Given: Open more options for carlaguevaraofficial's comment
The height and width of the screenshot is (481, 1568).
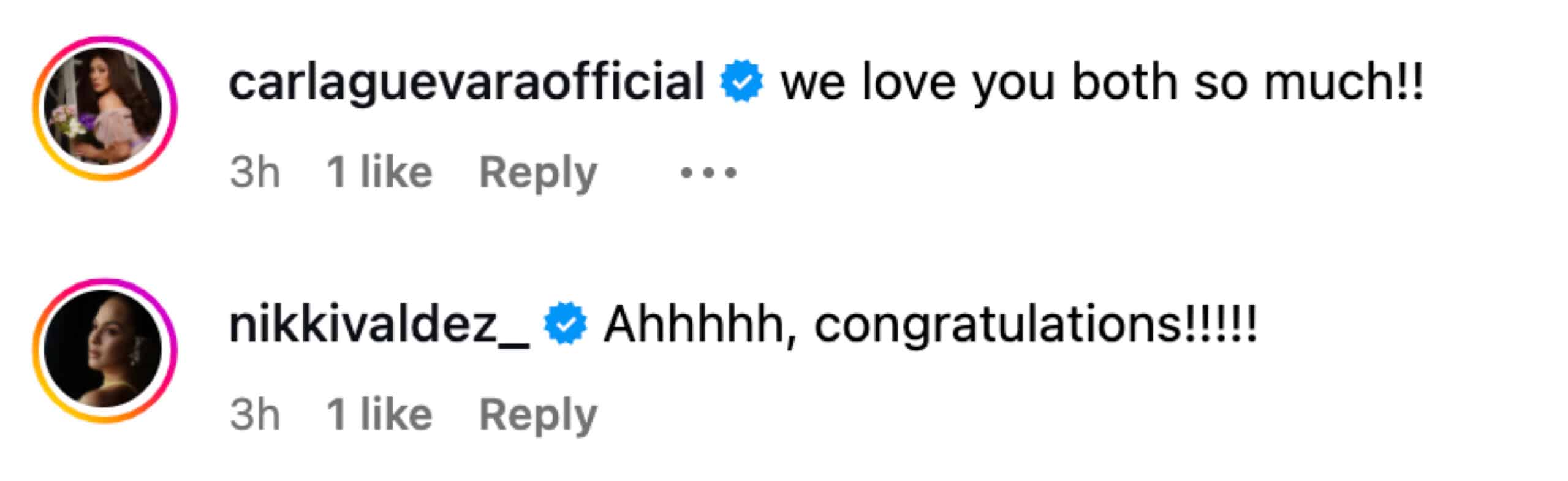Looking at the screenshot, I should click(x=708, y=173).
